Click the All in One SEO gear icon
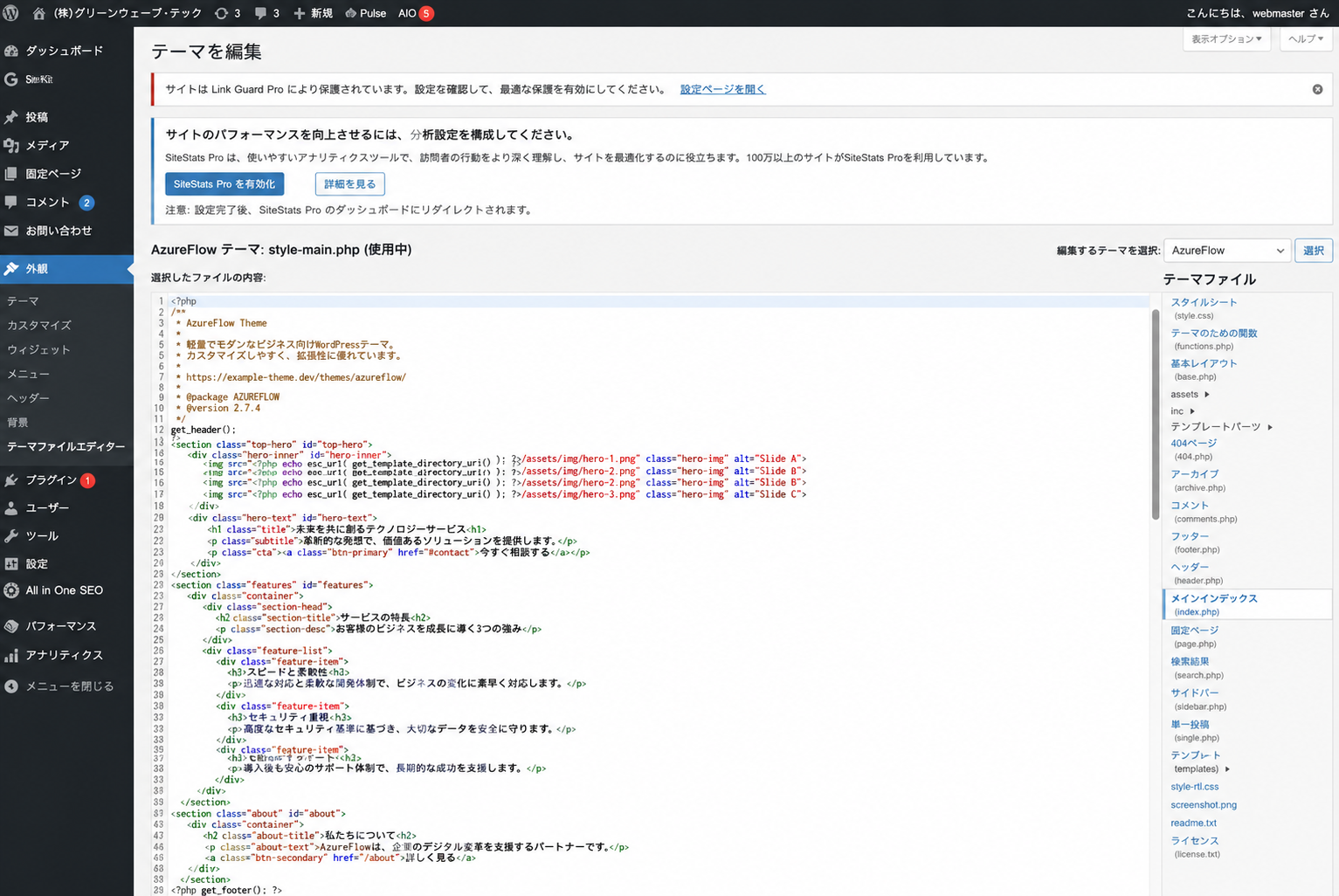The width and height of the screenshot is (1339, 896). tap(11, 590)
